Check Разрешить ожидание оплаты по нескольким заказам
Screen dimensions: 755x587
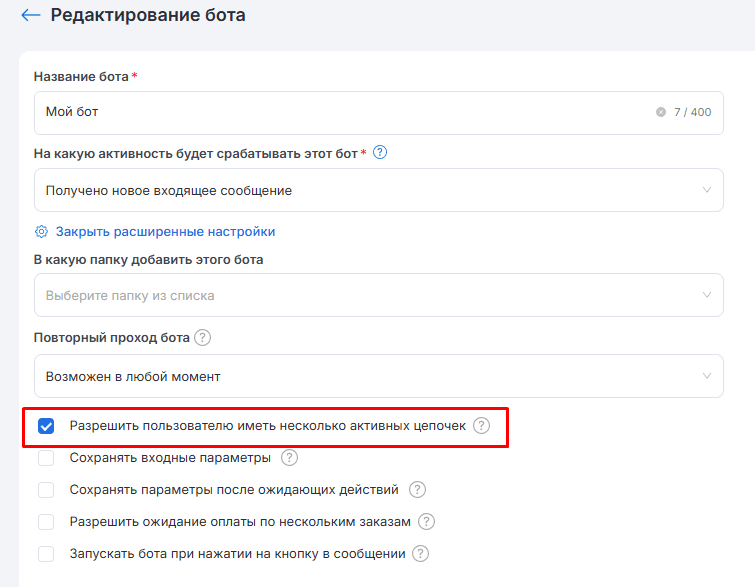coord(46,522)
